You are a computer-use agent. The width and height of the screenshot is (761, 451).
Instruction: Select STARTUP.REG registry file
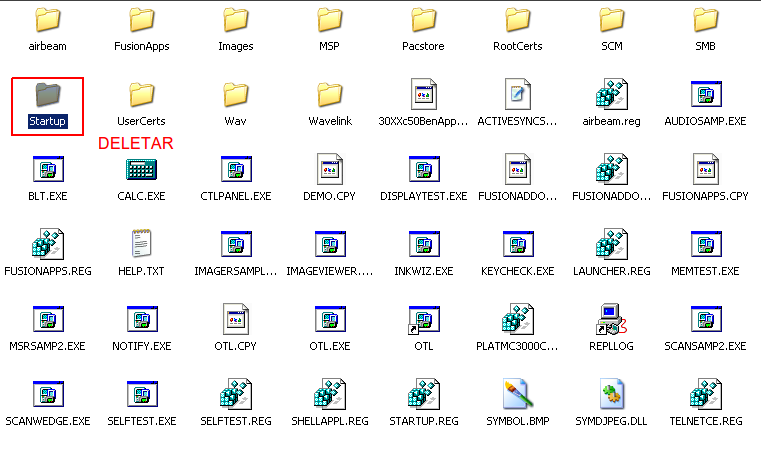point(424,394)
